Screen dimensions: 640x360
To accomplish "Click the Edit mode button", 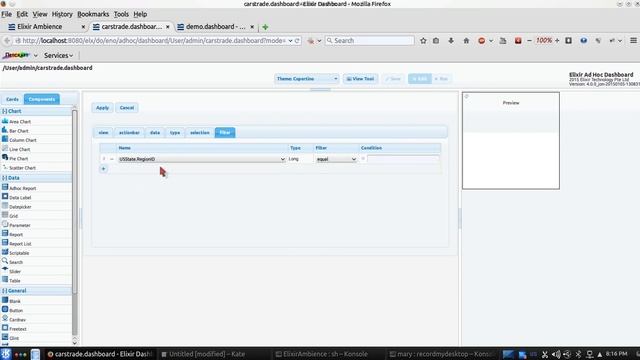I will (x=420, y=79).
